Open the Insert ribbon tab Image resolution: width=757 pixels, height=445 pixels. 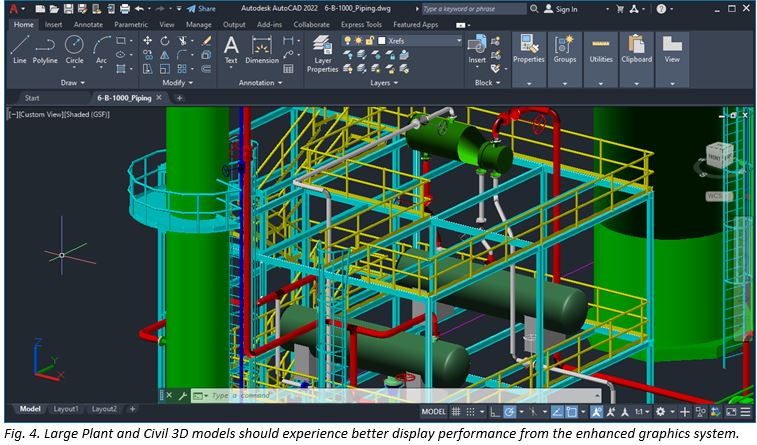pos(53,25)
